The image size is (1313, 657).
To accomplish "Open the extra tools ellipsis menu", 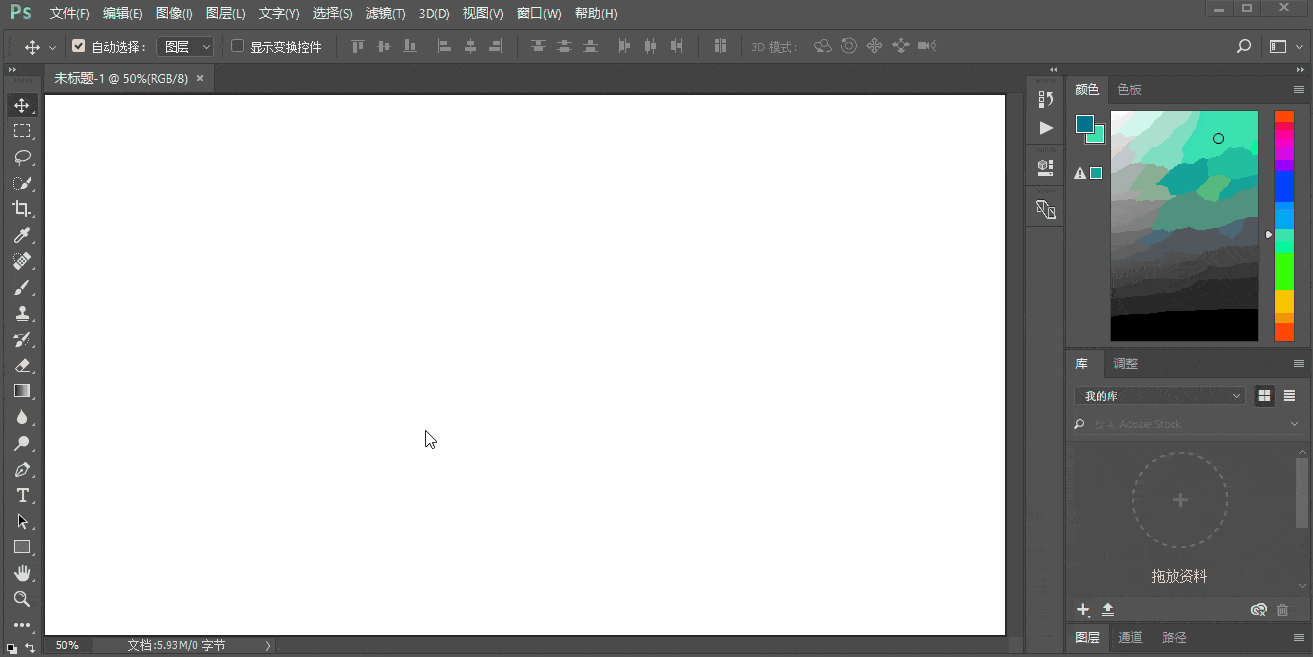I will 22,625.
